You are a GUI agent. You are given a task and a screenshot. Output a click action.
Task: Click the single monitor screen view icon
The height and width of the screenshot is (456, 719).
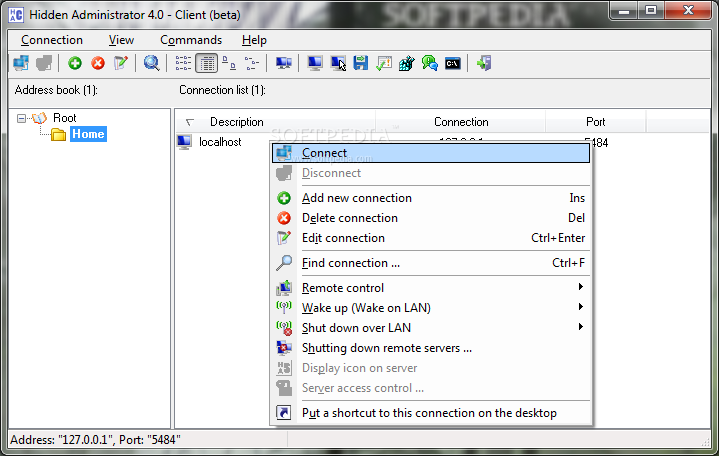pyautogui.click(x=315, y=63)
